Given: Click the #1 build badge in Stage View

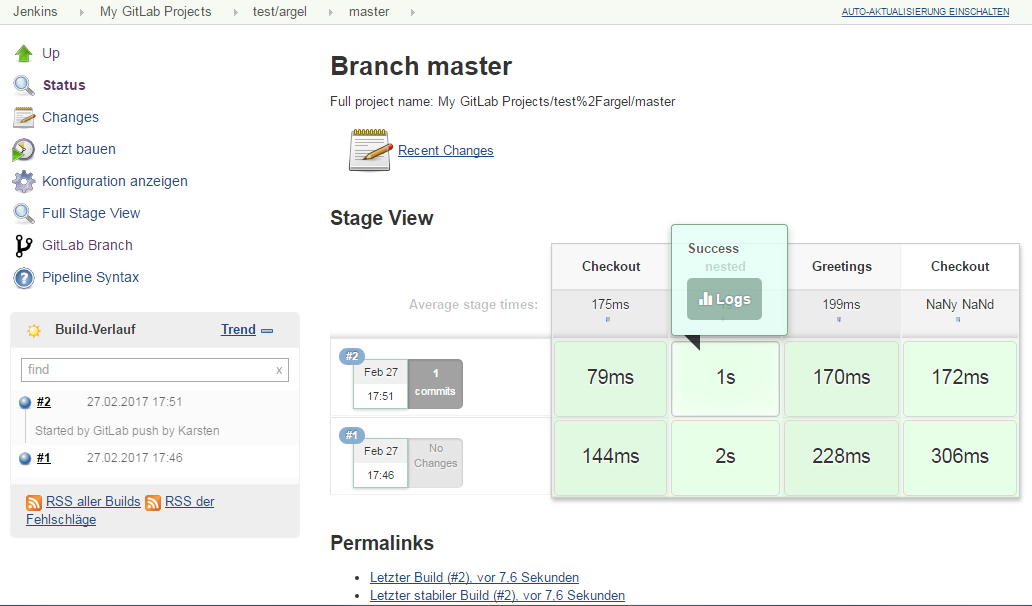Looking at the screenshot, I should pos(352,435).
